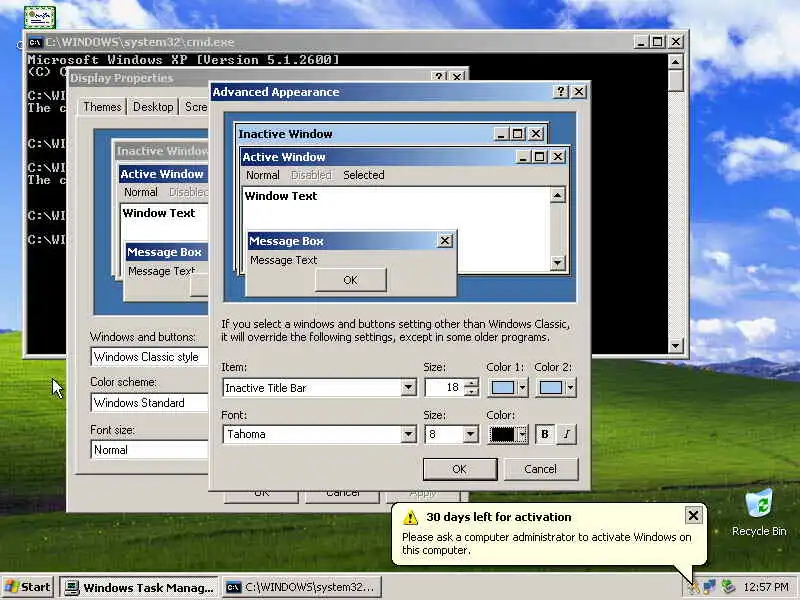Viewport: 800px width, 600px height.
Task: Close the 30 days activation balloon
Action: coord(693,516)
